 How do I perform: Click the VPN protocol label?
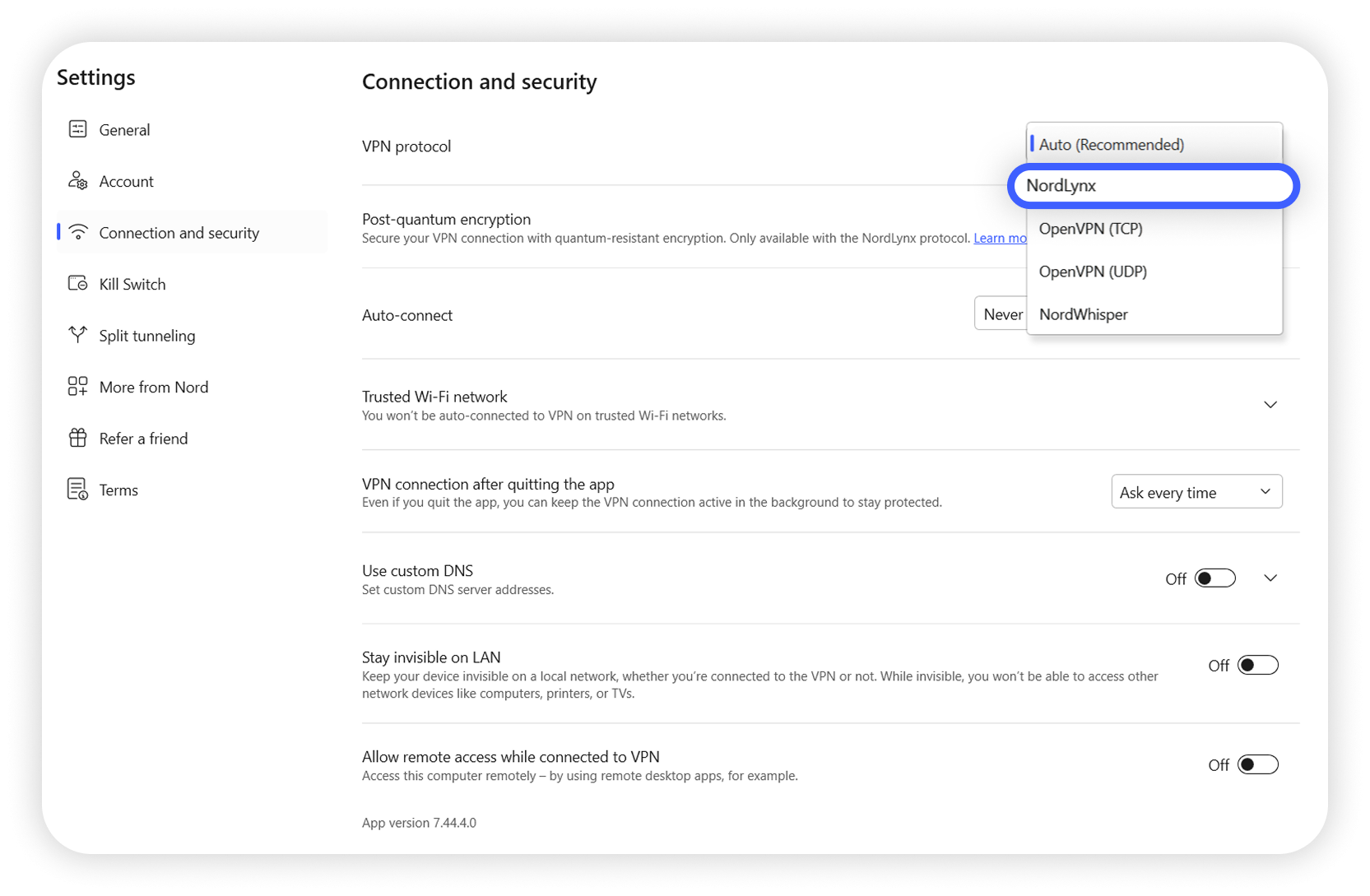pos(406,146)
